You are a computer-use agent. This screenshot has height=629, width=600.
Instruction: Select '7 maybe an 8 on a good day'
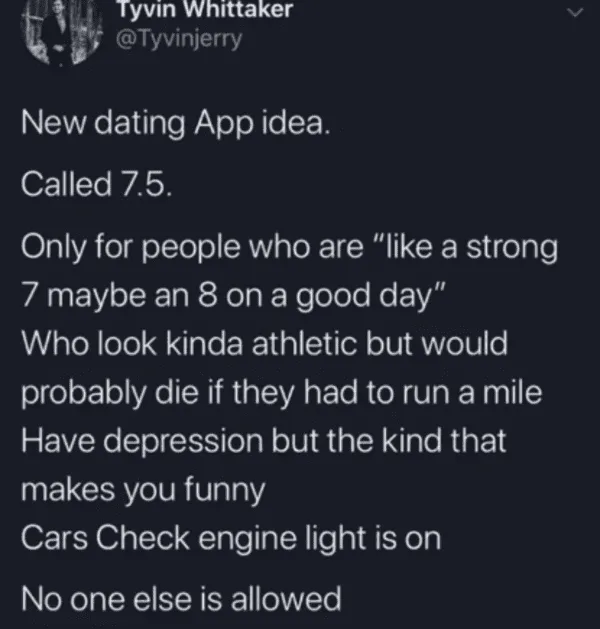(228, 296)
